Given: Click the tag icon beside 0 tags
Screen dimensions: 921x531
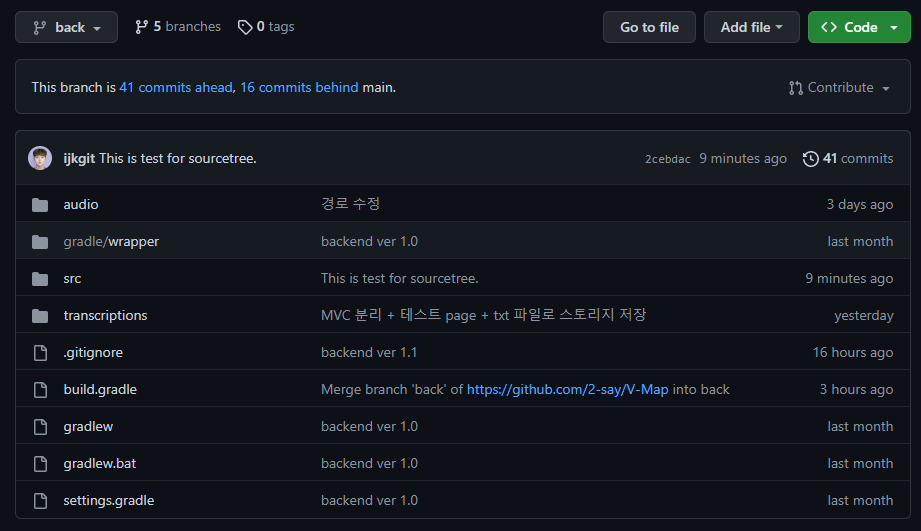Looking at the screenshot, I should [245, 27].
